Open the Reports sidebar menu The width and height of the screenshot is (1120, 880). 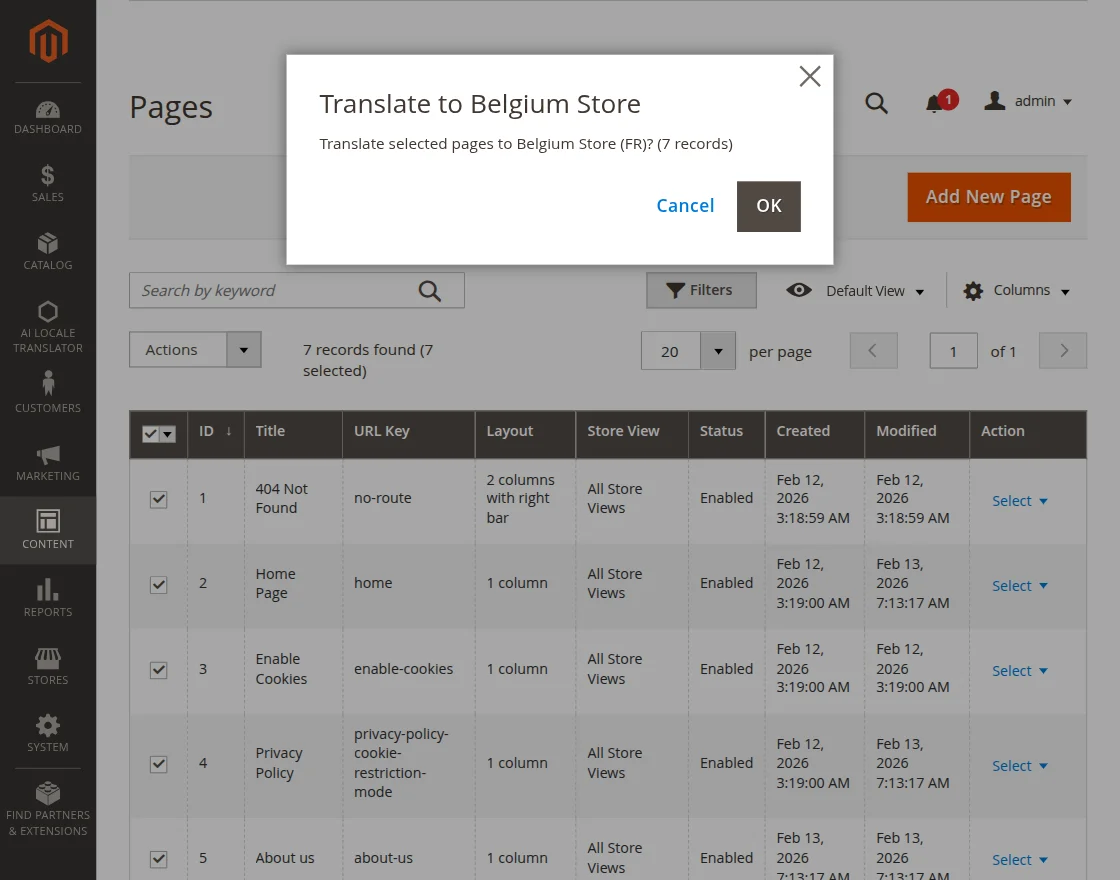48,598
